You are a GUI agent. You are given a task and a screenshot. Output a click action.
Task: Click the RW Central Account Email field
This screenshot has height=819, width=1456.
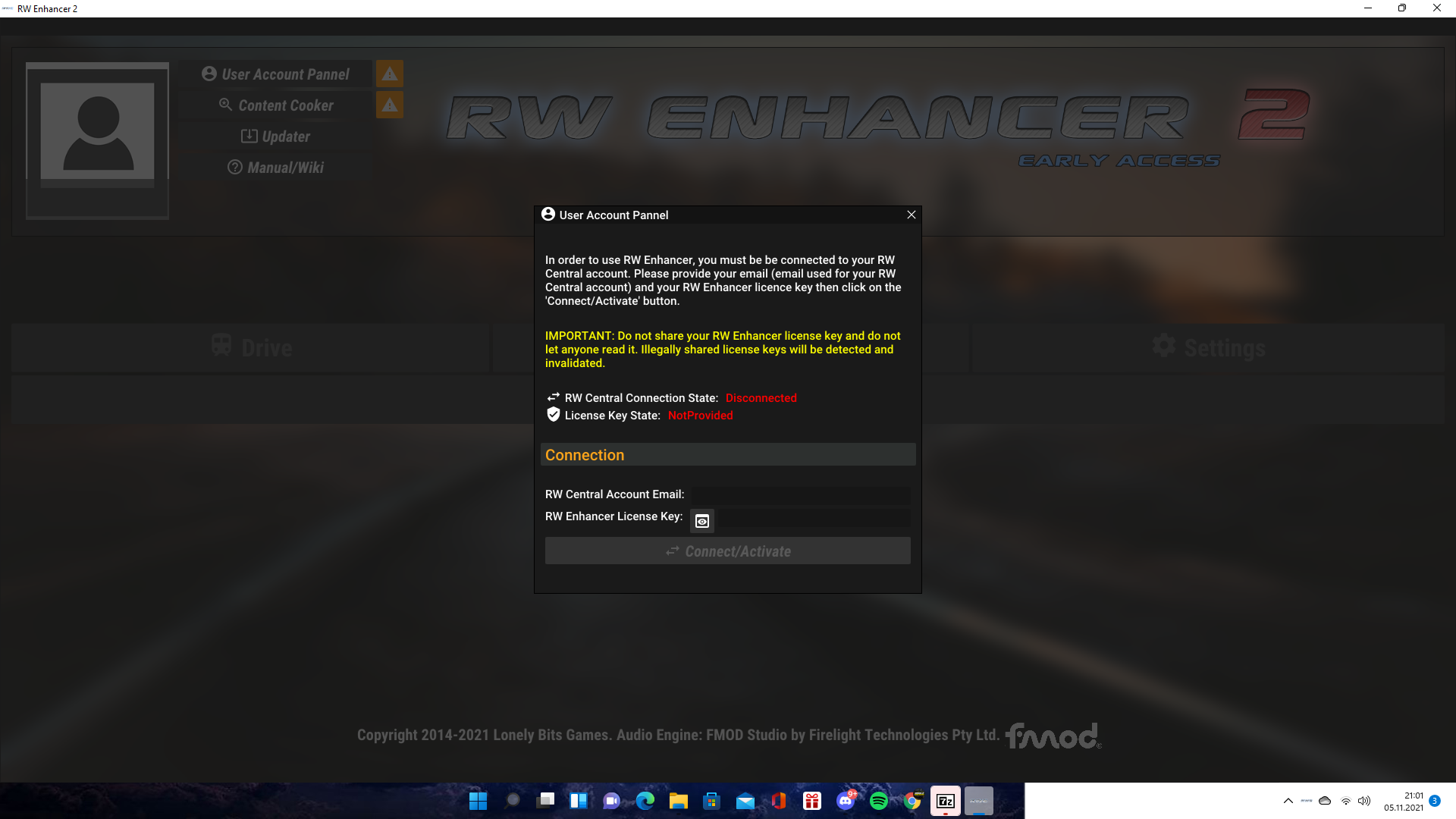coord(800,495)
